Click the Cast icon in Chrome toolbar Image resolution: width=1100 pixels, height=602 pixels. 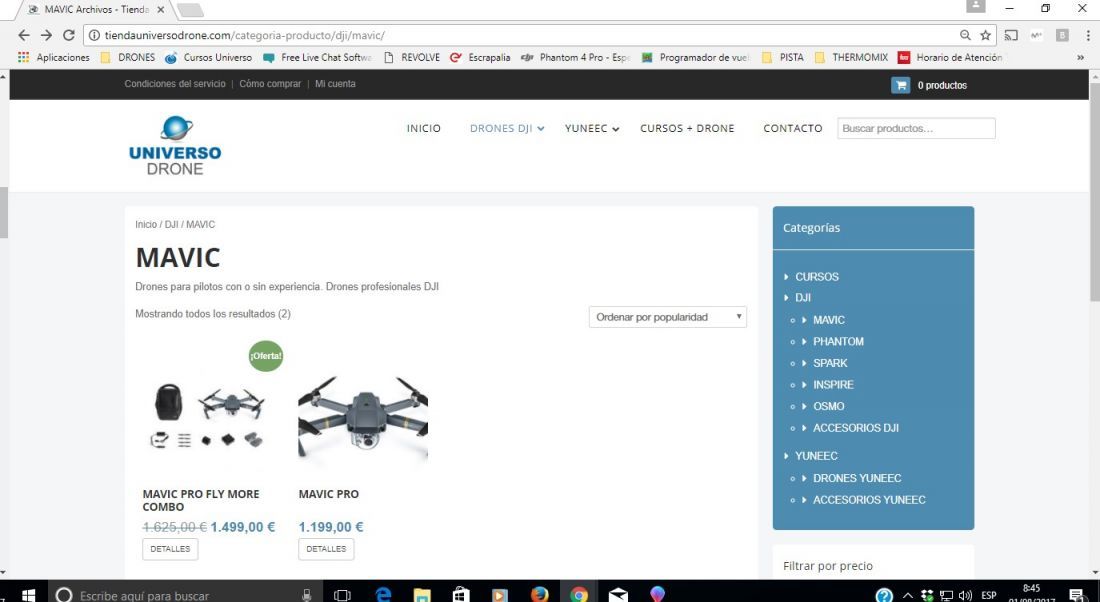coord(1011,35)
